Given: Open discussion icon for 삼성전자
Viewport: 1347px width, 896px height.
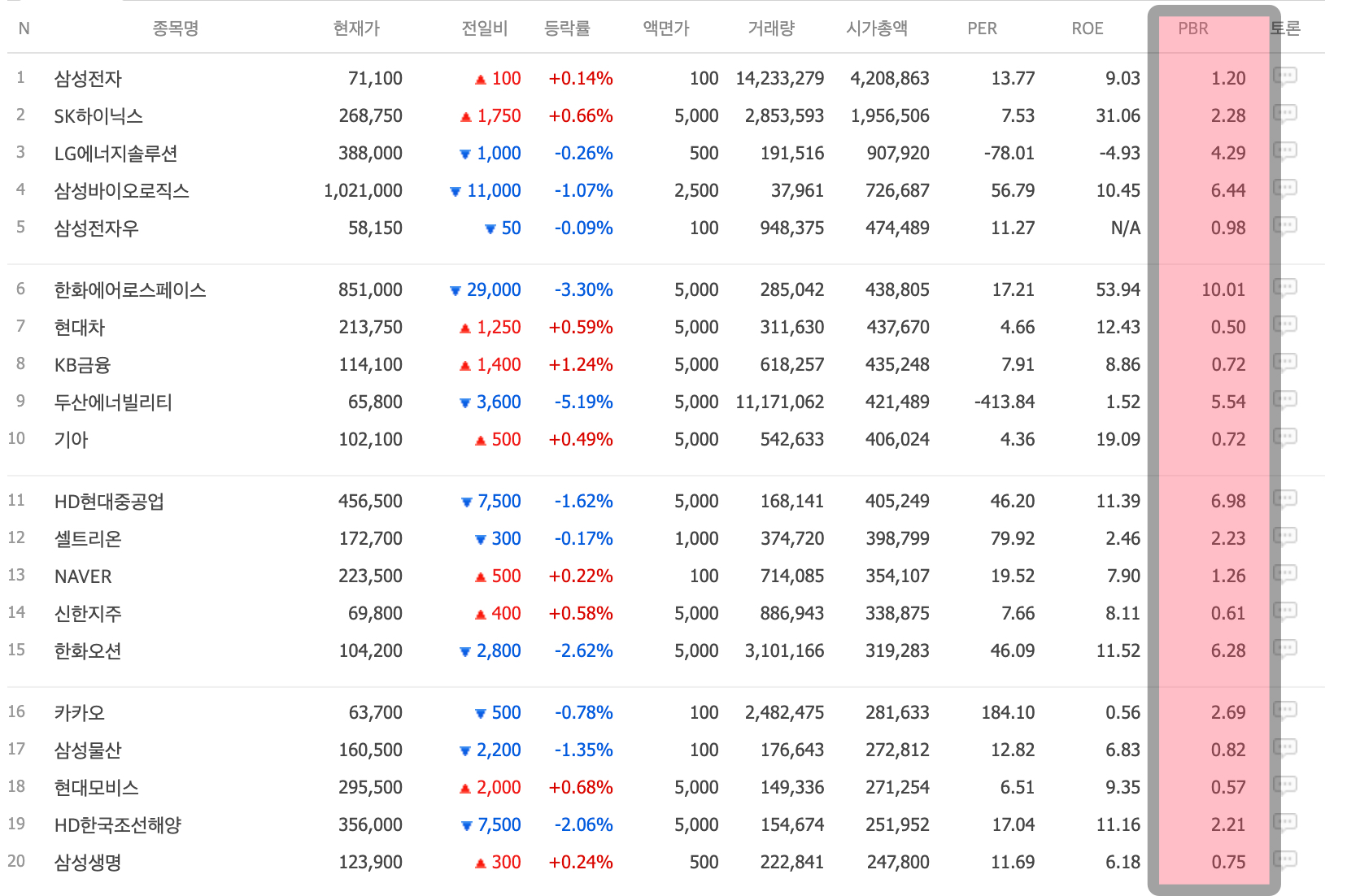Looking at the screenshot, I should point(1285,77).
